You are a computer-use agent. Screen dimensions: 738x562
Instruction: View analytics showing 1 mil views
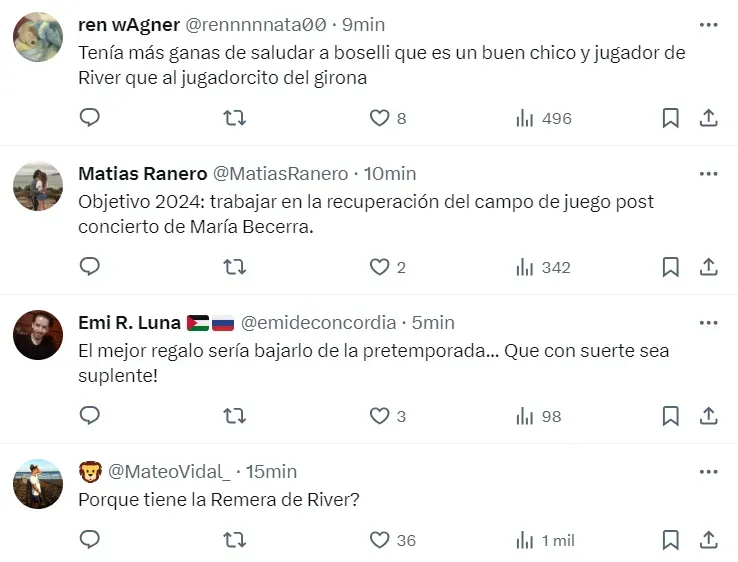click(545, 540)
